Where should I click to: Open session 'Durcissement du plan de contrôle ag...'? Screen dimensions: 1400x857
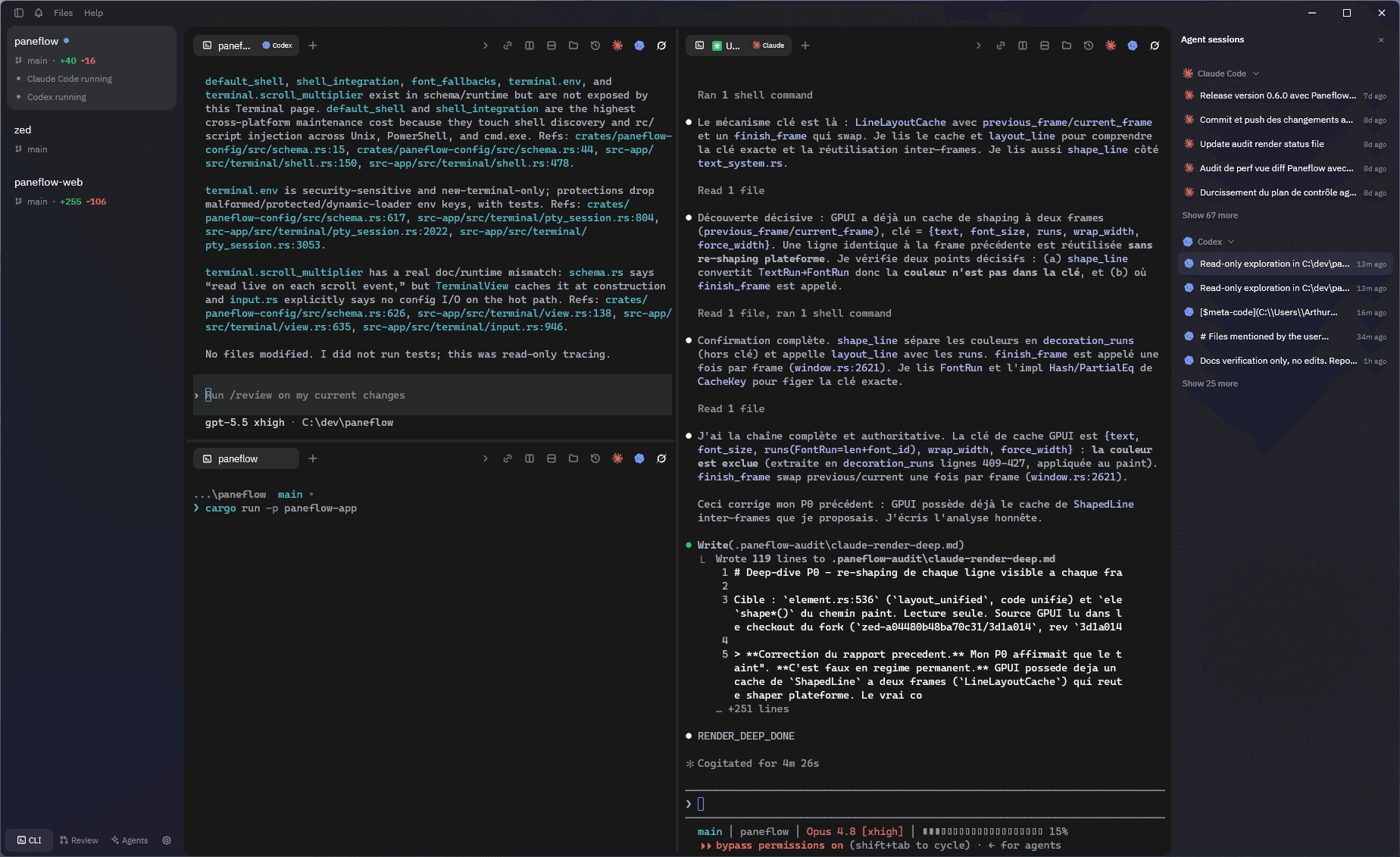click(1285, 192)
